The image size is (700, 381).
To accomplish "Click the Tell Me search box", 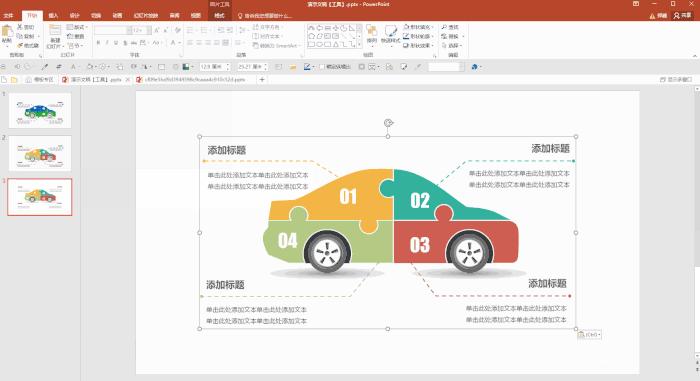I will point(266,16).
